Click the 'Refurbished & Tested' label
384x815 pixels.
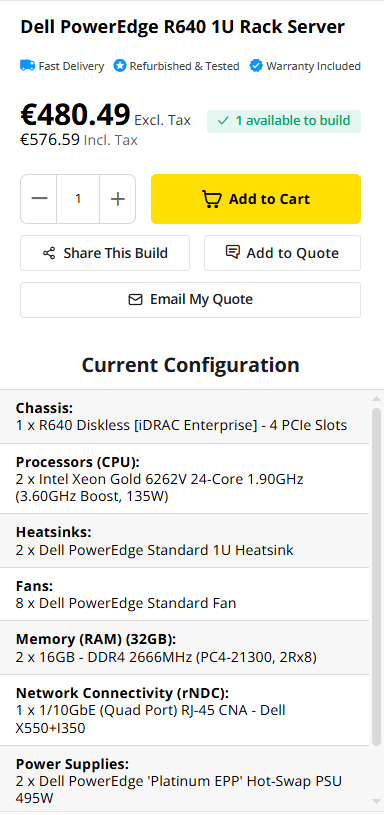pyautogui.click(x=184, y=67)
